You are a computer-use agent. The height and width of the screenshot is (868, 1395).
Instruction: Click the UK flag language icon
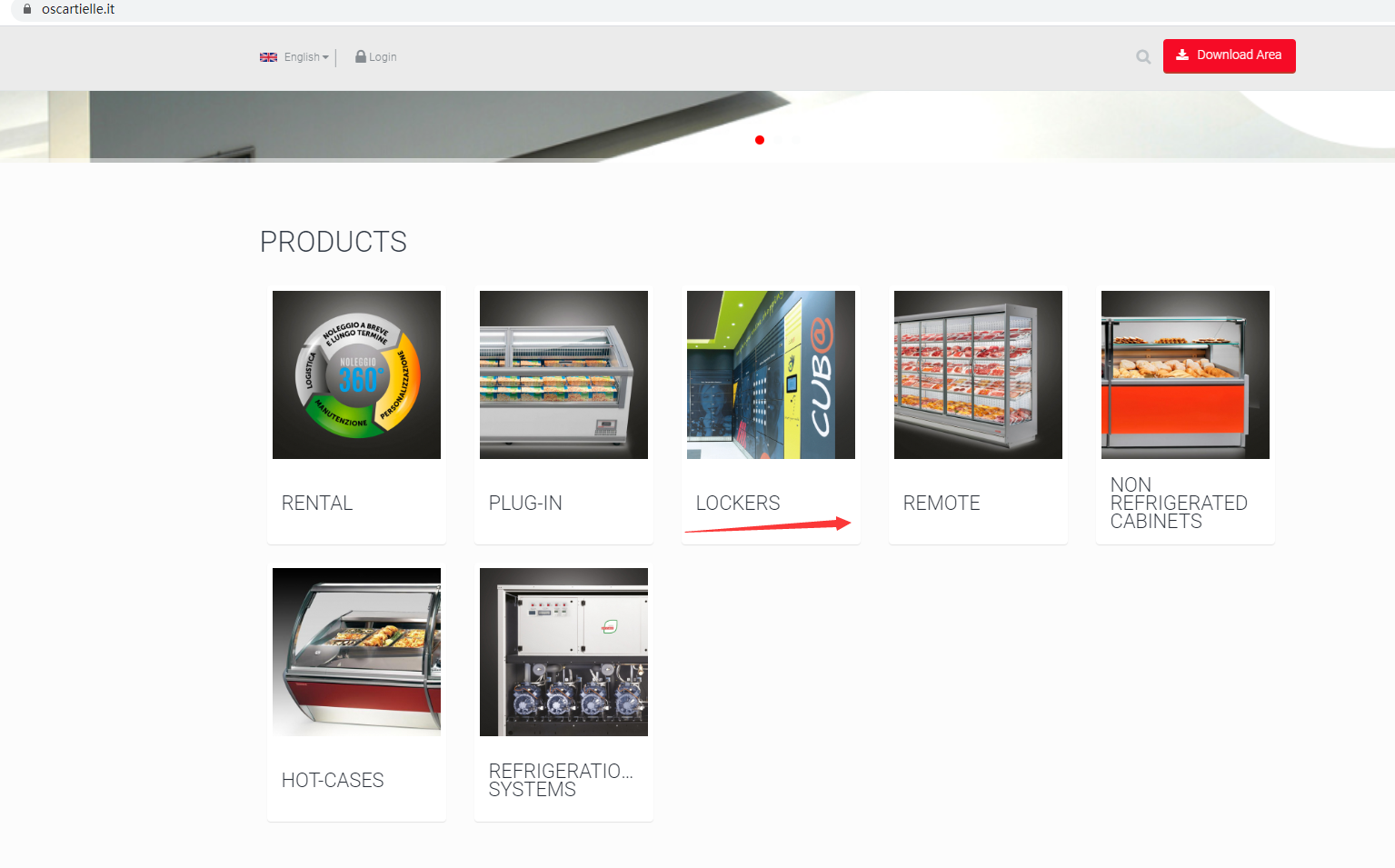(x=268, y=57)
